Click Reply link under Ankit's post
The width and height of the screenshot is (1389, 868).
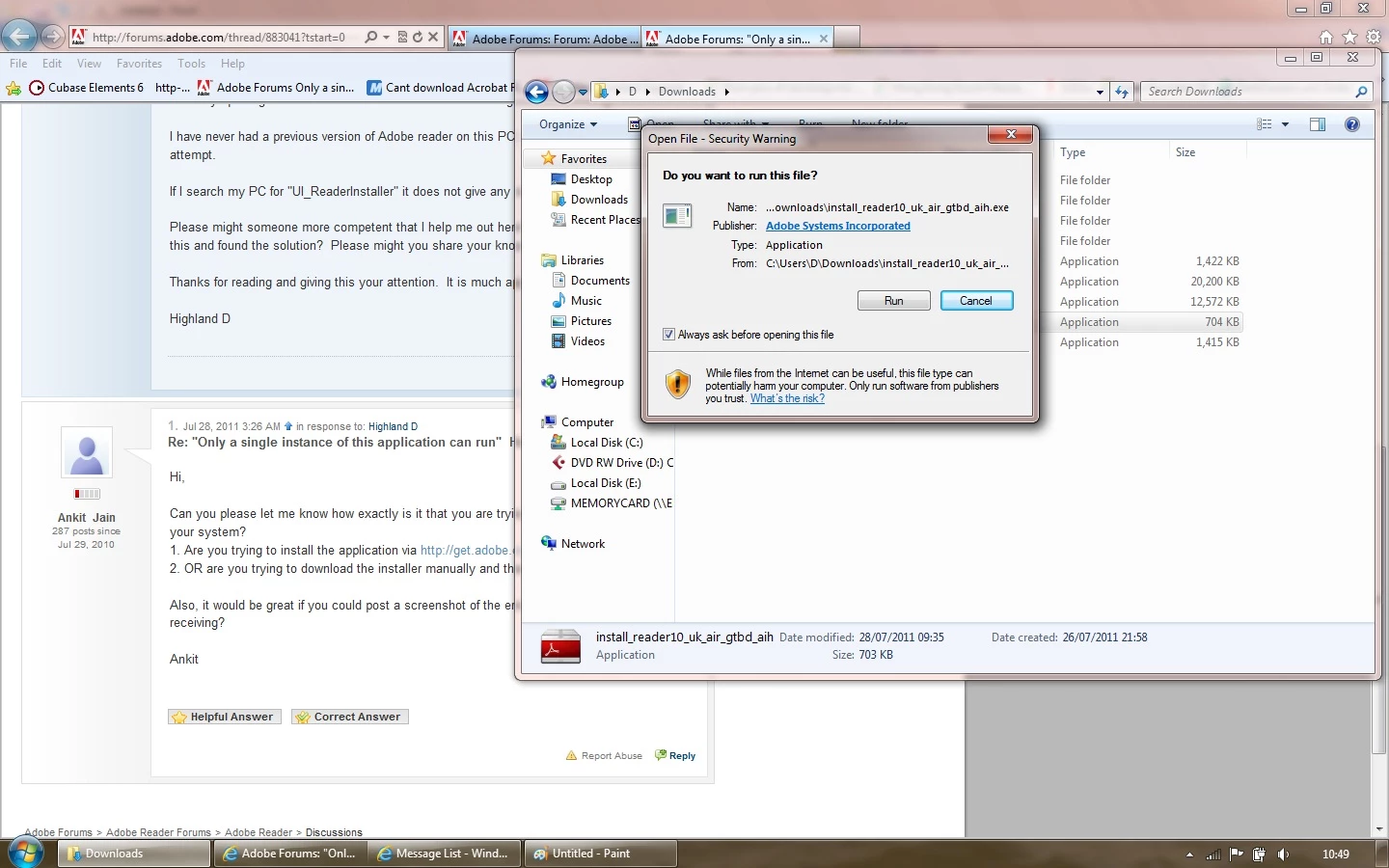tap(675, 755)
